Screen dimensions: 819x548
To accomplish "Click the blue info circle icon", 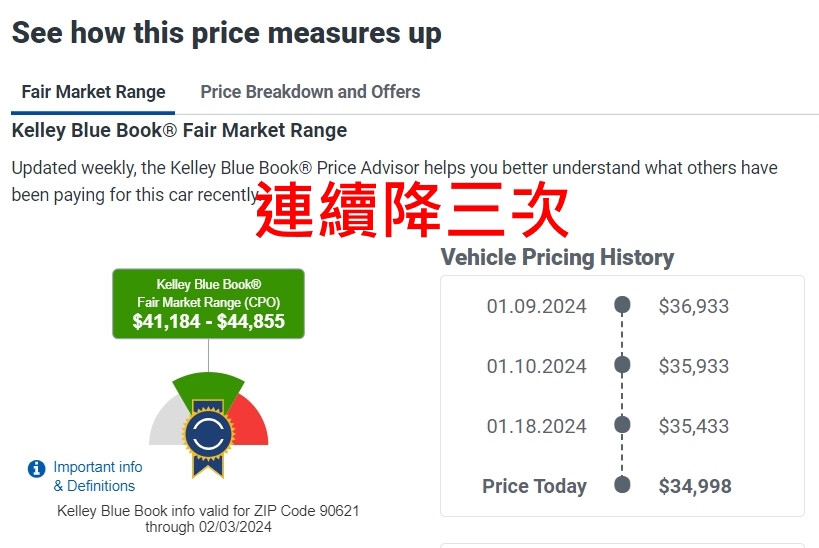I will click(x=36, y=468).
